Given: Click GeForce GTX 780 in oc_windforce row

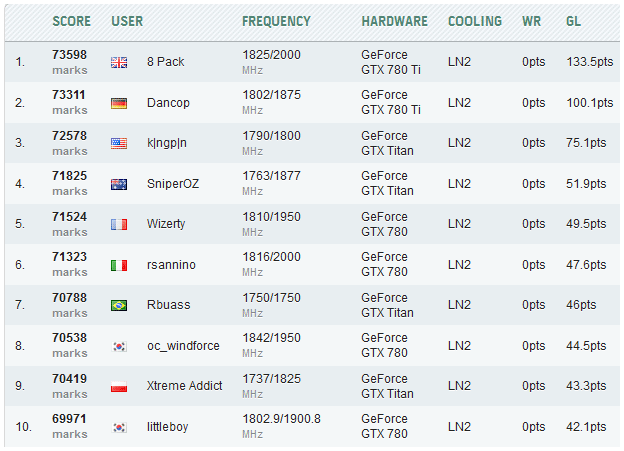Looking at the screenshot, I should tap(384, 345).
